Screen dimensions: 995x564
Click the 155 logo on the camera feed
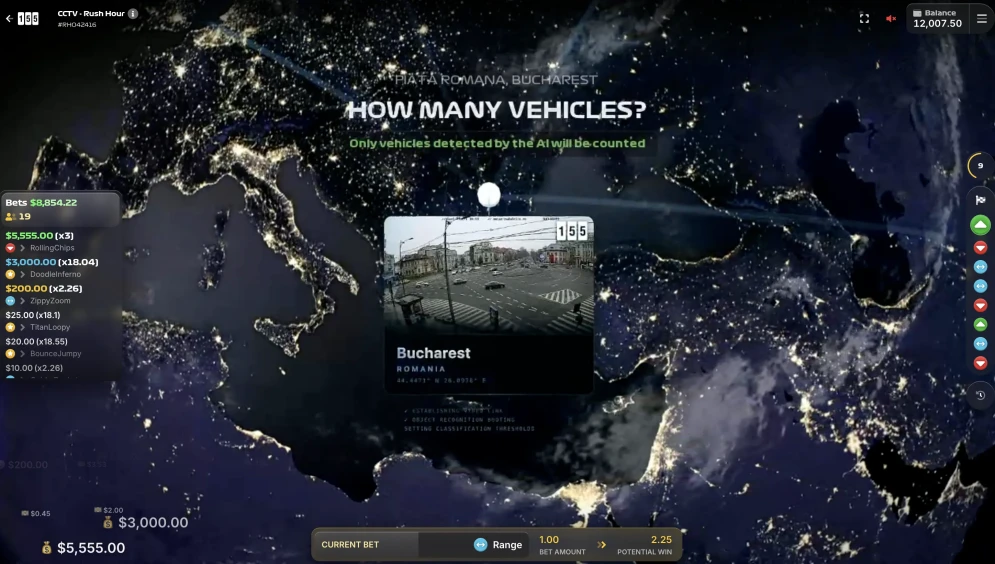coord(572,232)
